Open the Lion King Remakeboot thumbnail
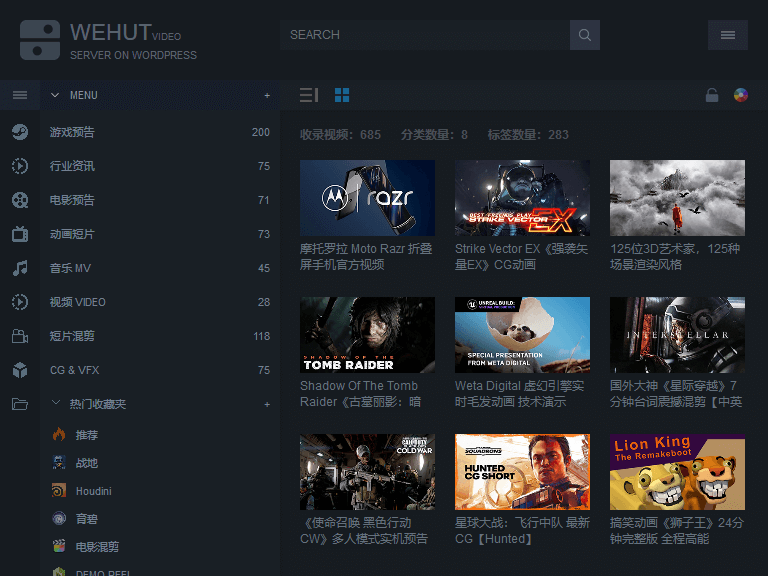Image resolution: width=768 pixels, height=576 pixels. coord(677,472)
